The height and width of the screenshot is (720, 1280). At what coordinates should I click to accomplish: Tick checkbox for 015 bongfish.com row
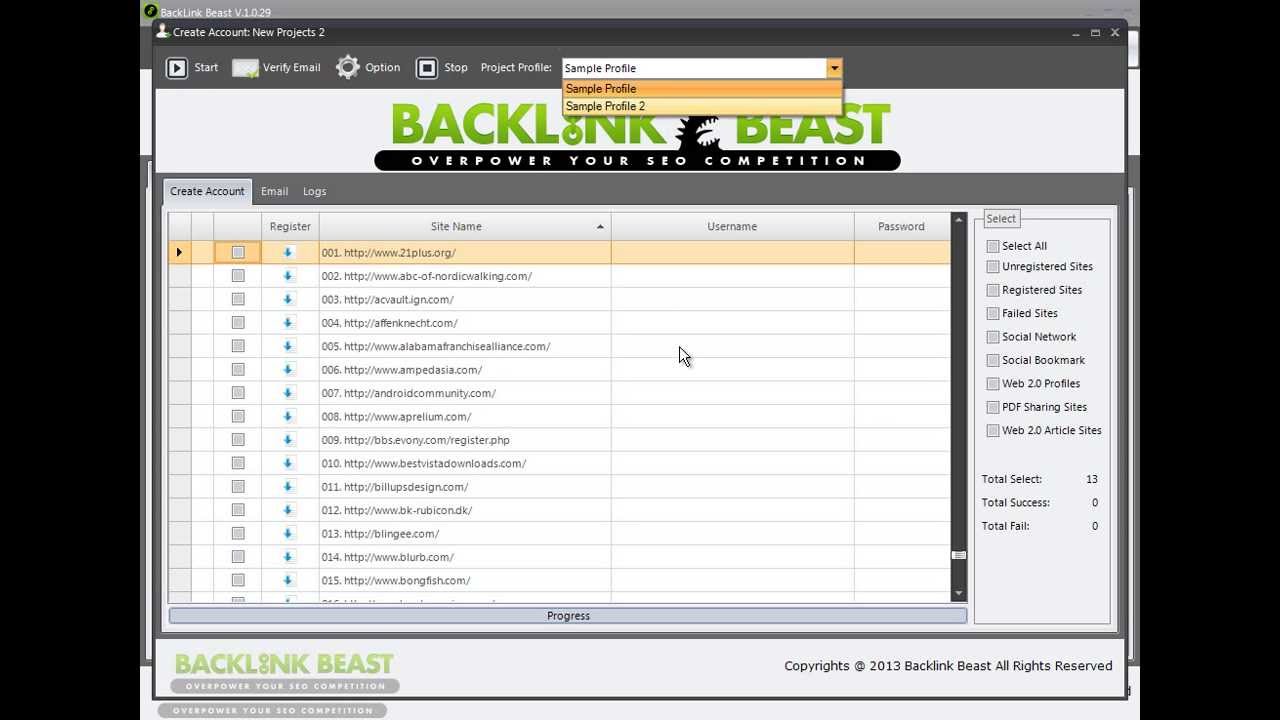pos(238,580)
